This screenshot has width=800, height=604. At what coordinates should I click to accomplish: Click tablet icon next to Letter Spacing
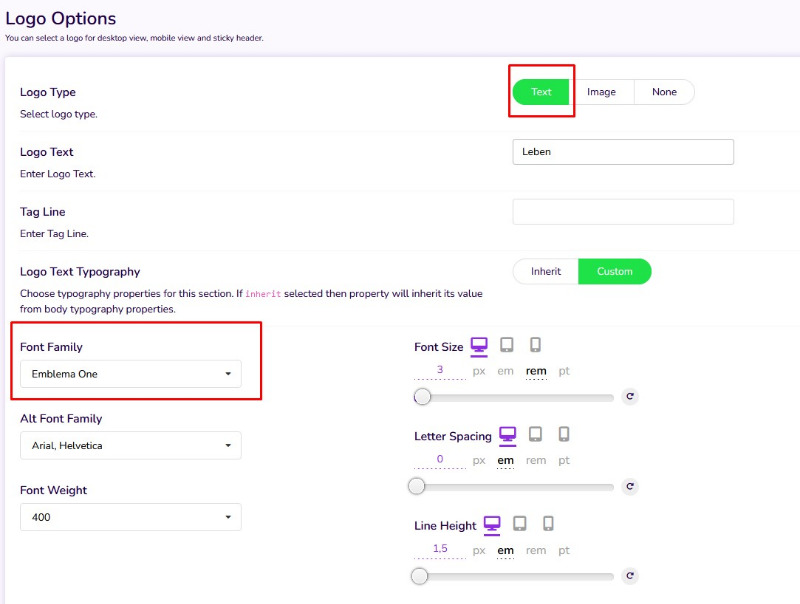(535, 435)
